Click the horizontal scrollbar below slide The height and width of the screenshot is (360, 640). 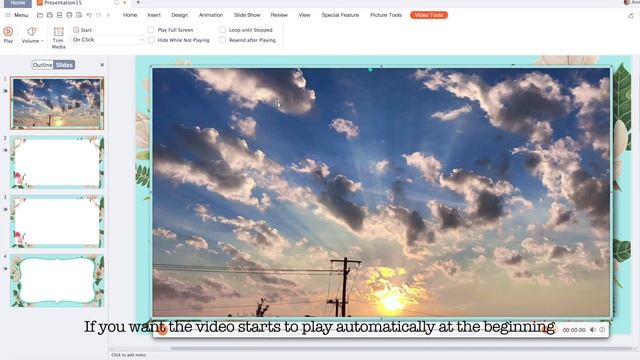tap(402, 349)
